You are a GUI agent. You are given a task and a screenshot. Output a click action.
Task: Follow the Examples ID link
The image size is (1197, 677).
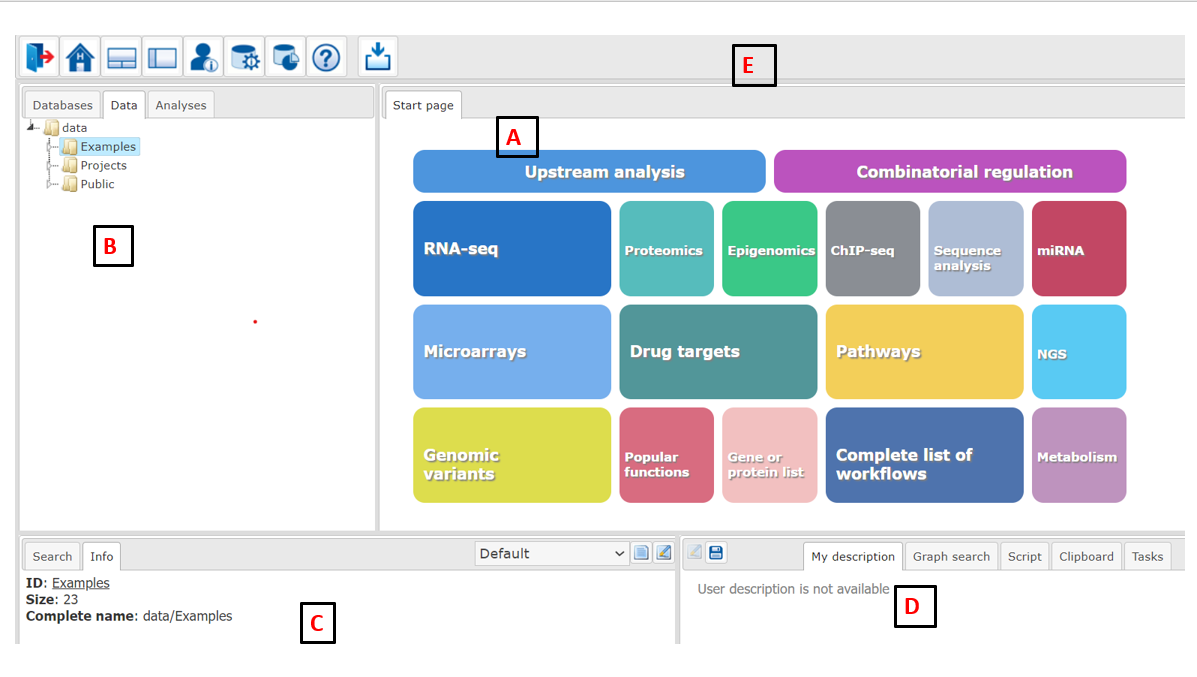[81, 583]
